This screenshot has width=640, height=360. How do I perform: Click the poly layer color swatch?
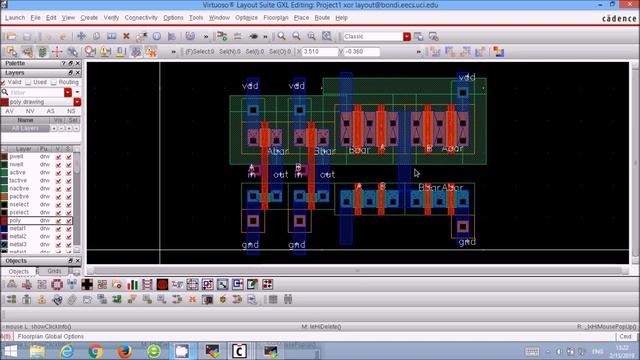(x=4, y=220)
